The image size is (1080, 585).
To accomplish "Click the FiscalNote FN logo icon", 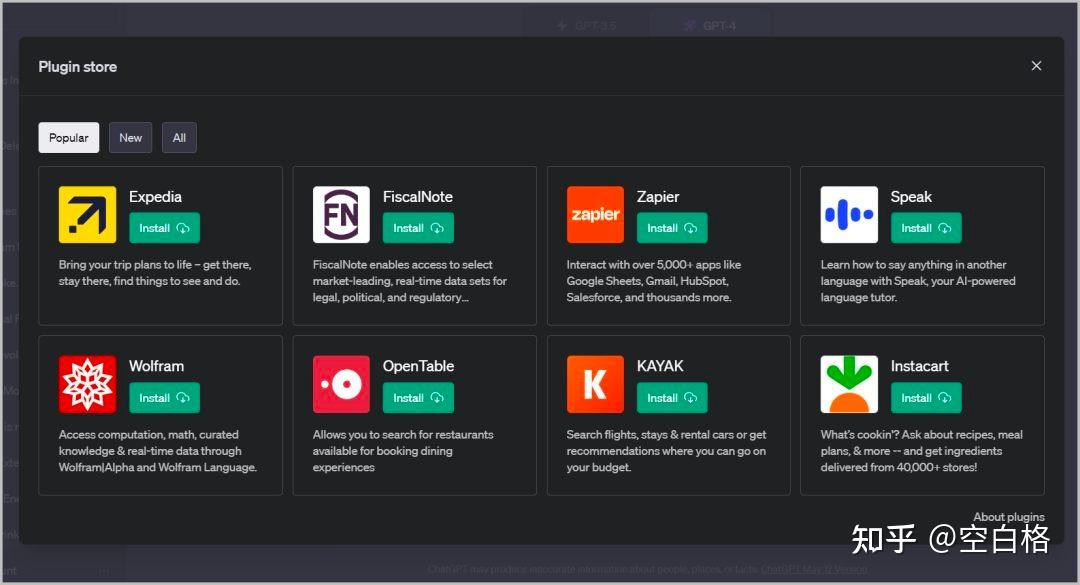I will (341, 214).
